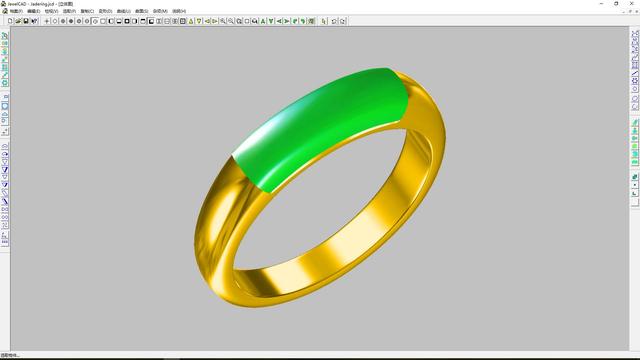Click the yellow up triangle icon

click(x=191, y=21)
